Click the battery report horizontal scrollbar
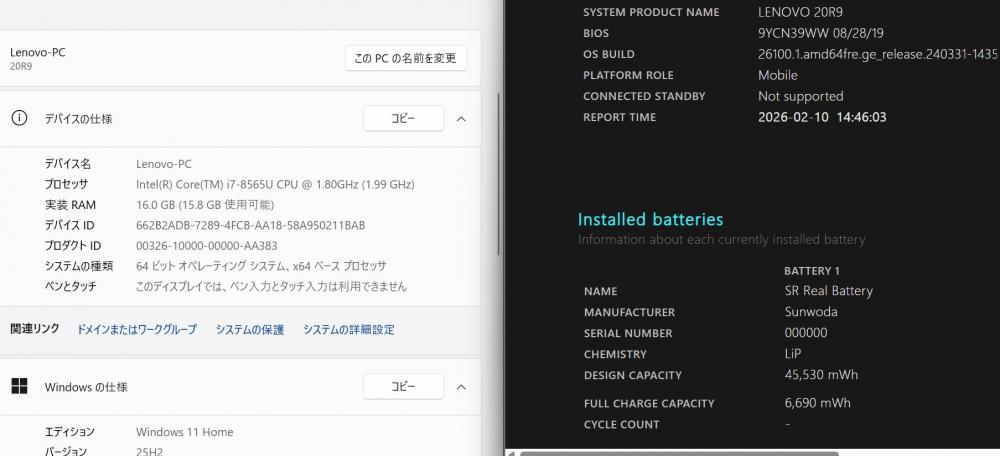Viewport: 1000px width, 456px height. [x=679, y=453]
